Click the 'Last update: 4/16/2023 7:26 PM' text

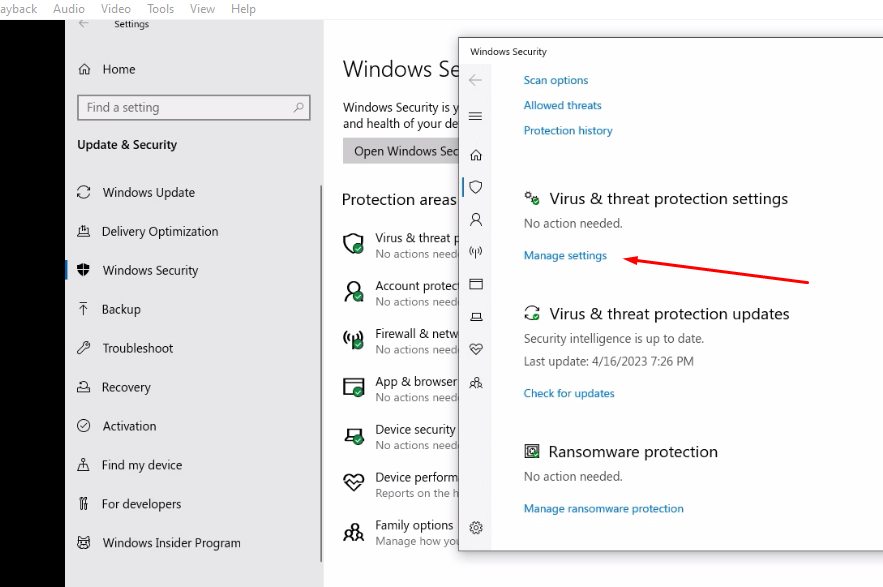(x=609, y=362)
